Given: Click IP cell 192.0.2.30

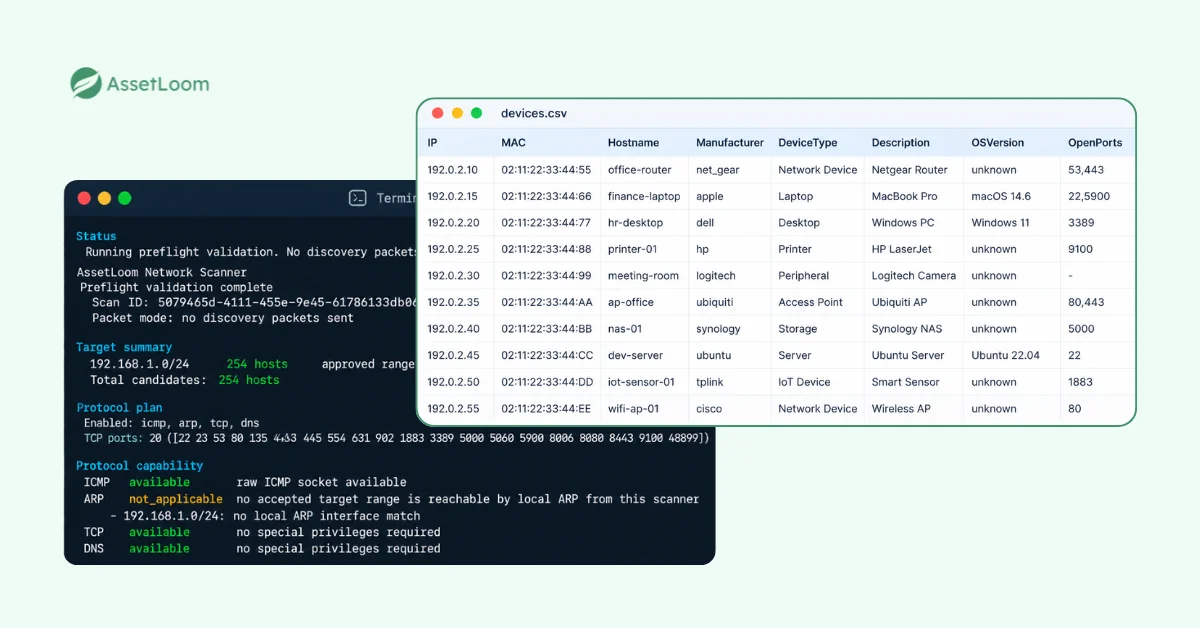Looking at the screenshot, I should point(453,276).
